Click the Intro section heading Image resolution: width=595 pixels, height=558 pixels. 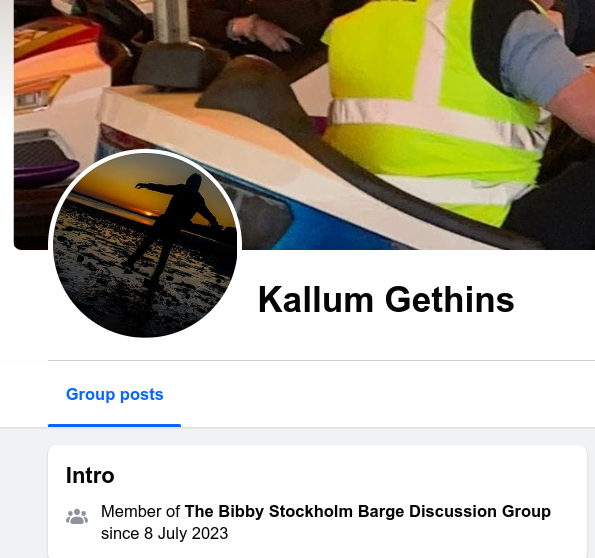coord(90,475)
